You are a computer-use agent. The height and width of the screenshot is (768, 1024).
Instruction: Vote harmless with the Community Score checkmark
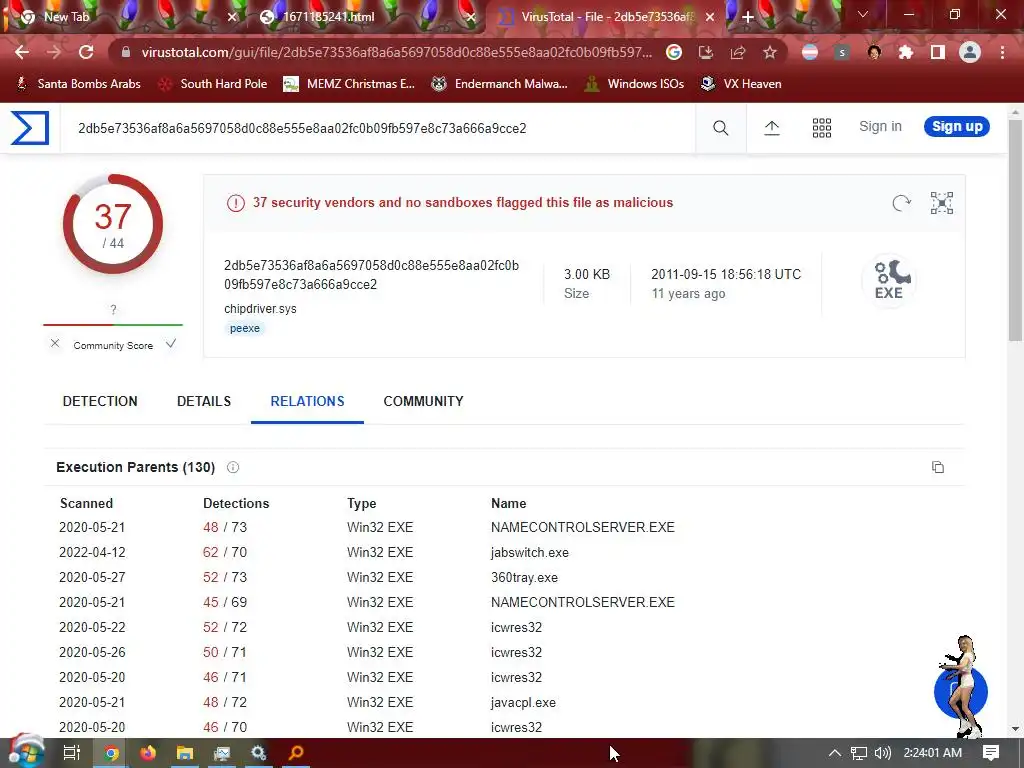click(170, 344)
